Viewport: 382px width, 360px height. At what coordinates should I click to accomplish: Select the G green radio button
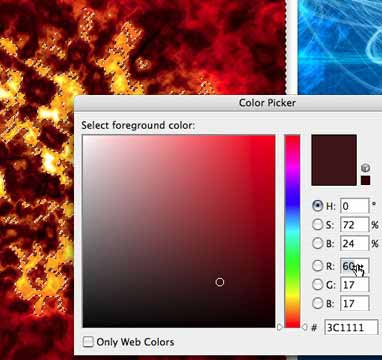[317, 284]
